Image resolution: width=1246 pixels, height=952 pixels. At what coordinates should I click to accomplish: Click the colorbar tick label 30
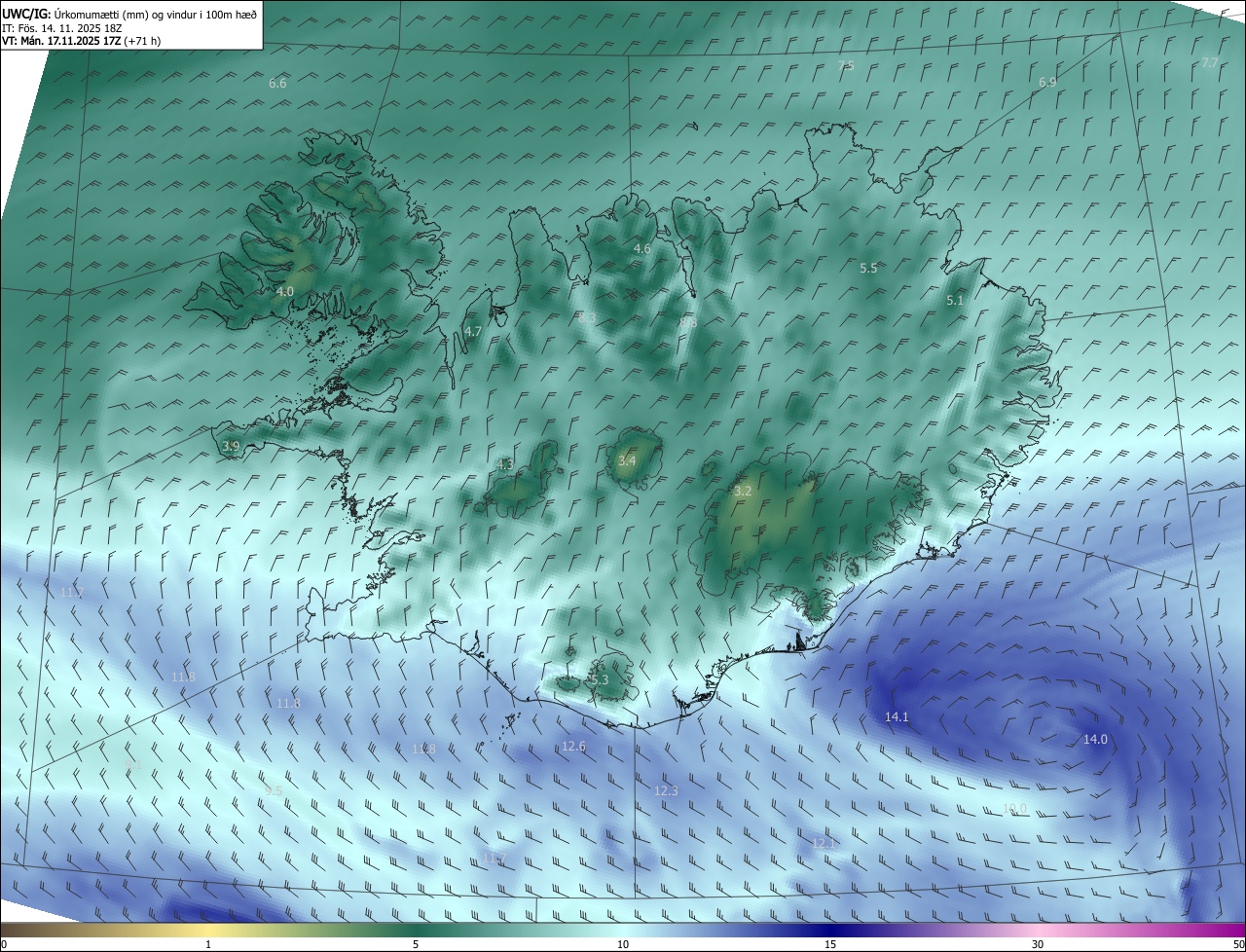click(1038, 945)
